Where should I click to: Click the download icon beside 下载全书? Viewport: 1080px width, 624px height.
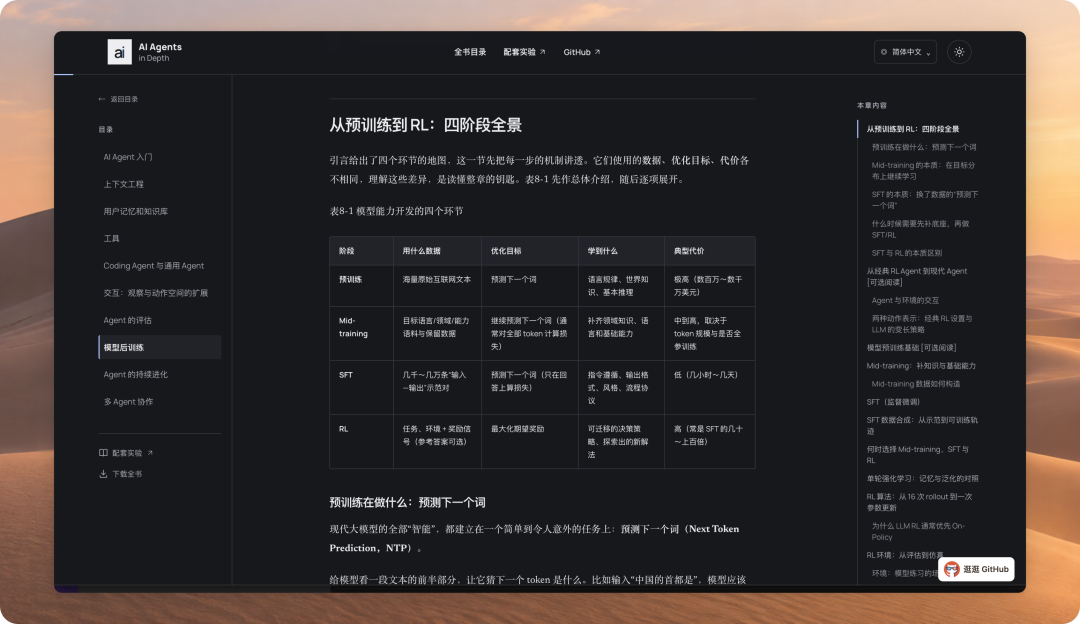tap(103, 474)
